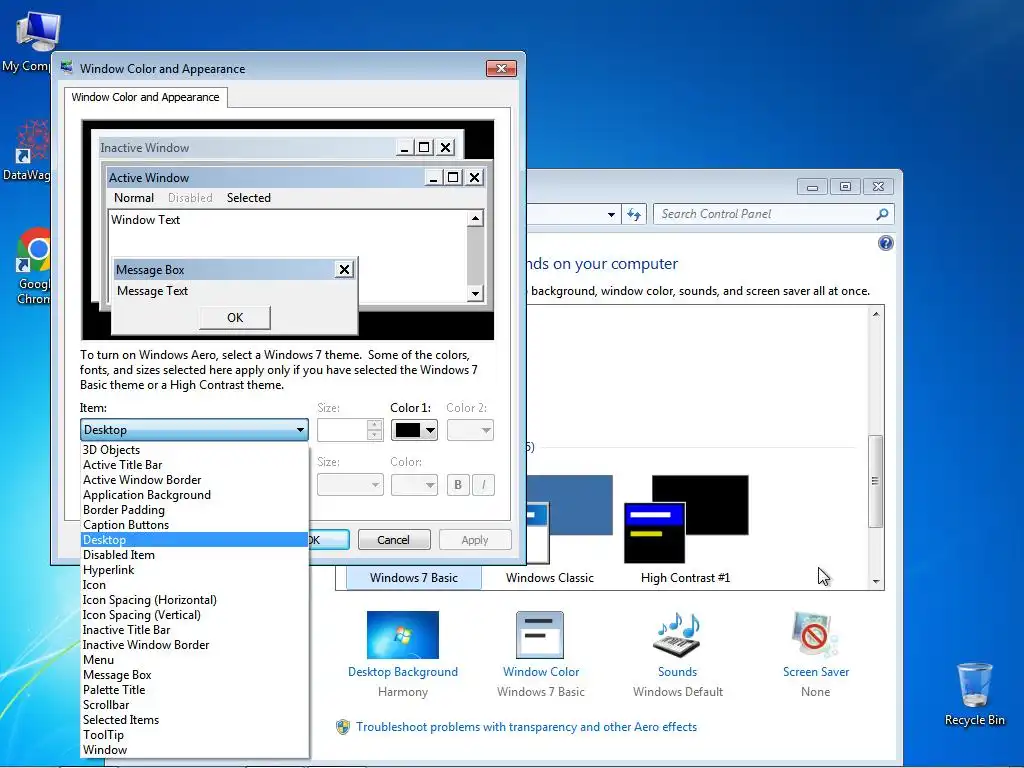
Task: Click the Apply button in the dialog
Action: coord(475,539)
